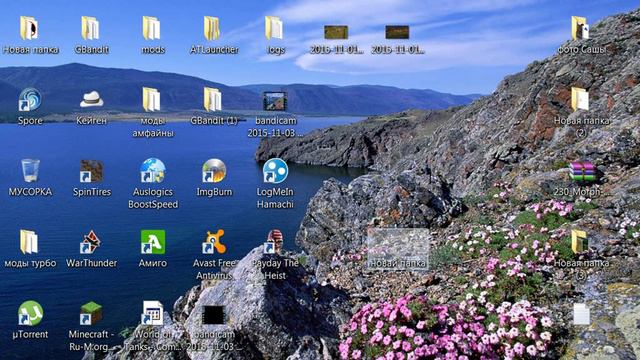Select the Кейген hat icon
The height and width of the screenshot is (360, 640).
click(x=91, y=100)
